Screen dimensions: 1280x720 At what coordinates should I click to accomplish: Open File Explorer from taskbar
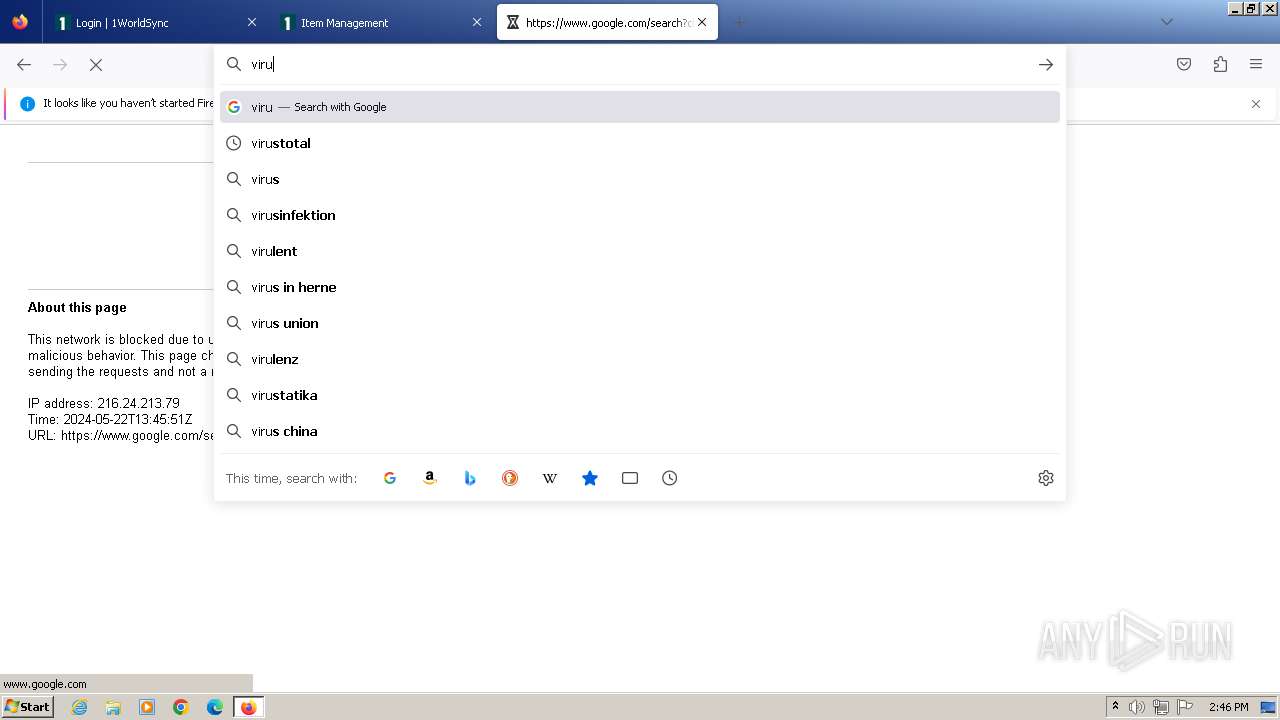click(x=113, y=707)
